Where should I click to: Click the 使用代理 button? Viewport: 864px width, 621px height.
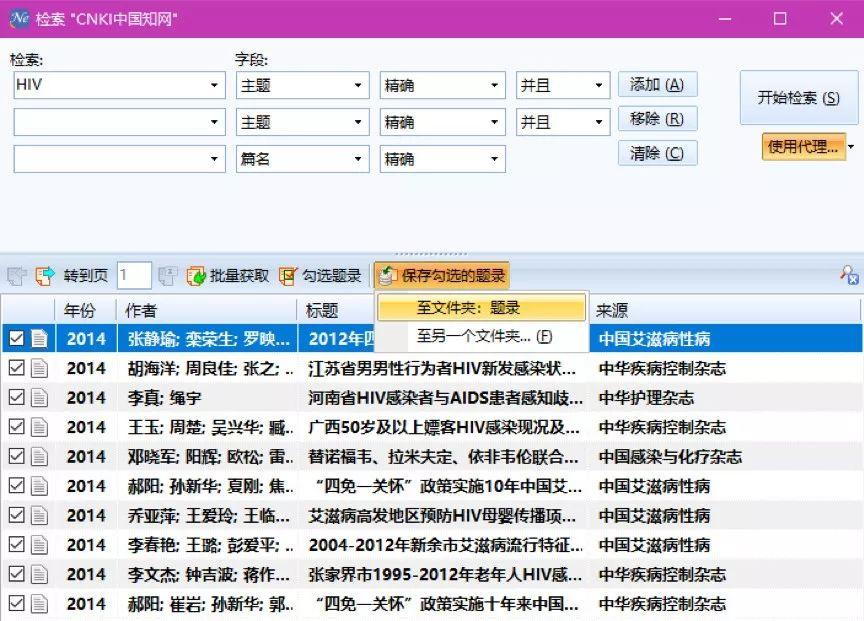pos(803,147)
